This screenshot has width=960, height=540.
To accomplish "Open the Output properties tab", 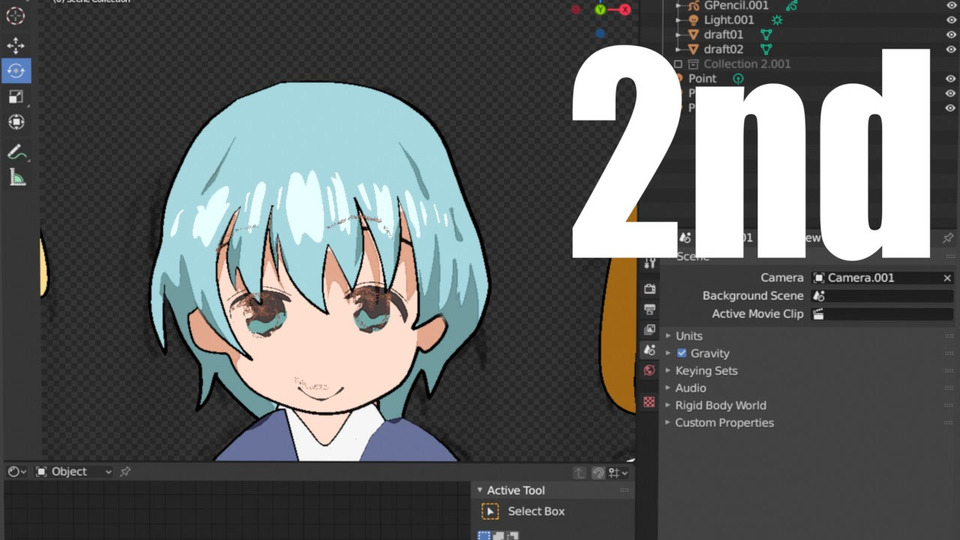I will click(650, 309).
